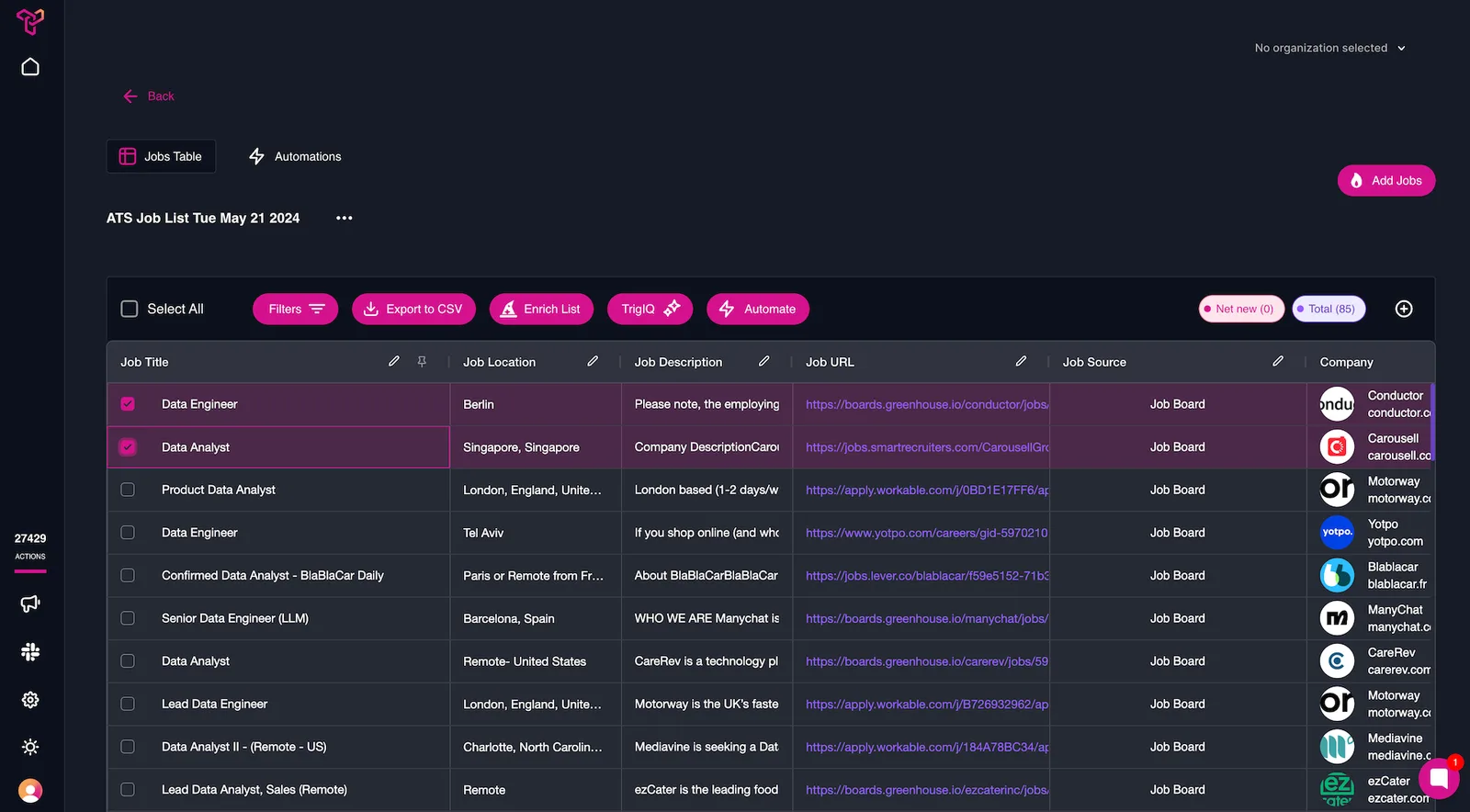Uncheck the Singapore Data Analyst row checkbox

128,447
